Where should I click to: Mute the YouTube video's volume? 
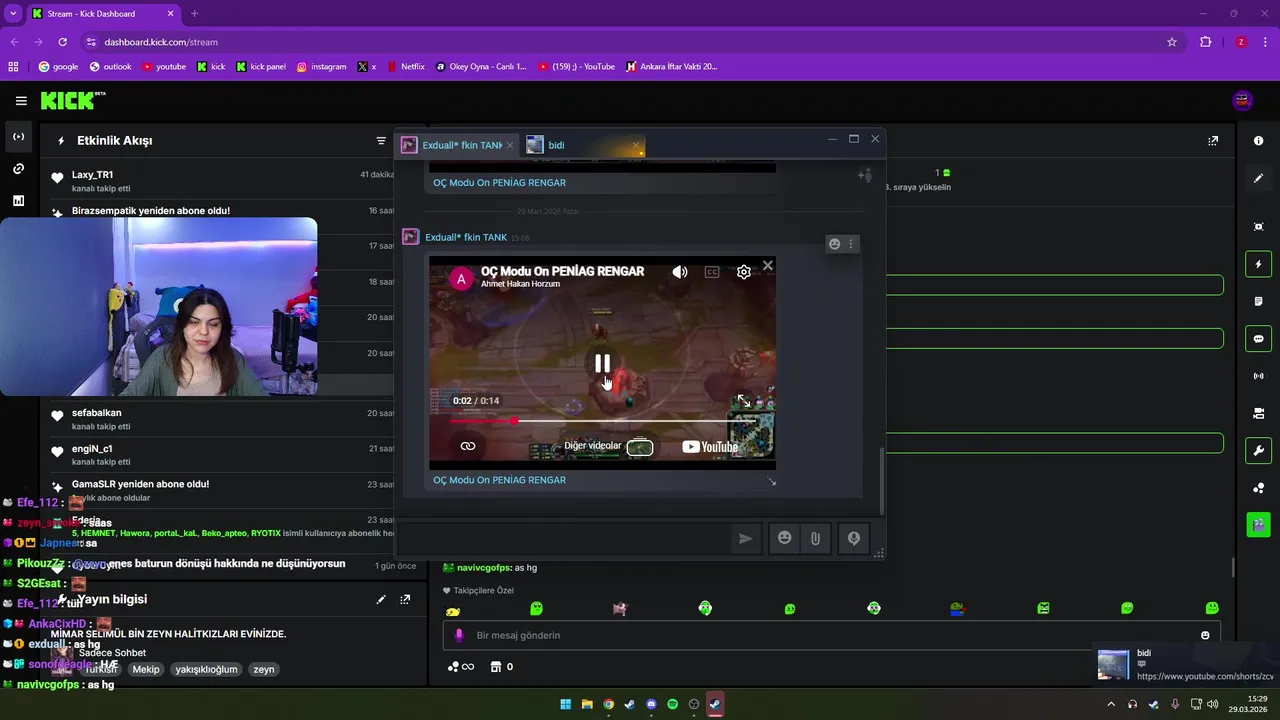[680, 272]
